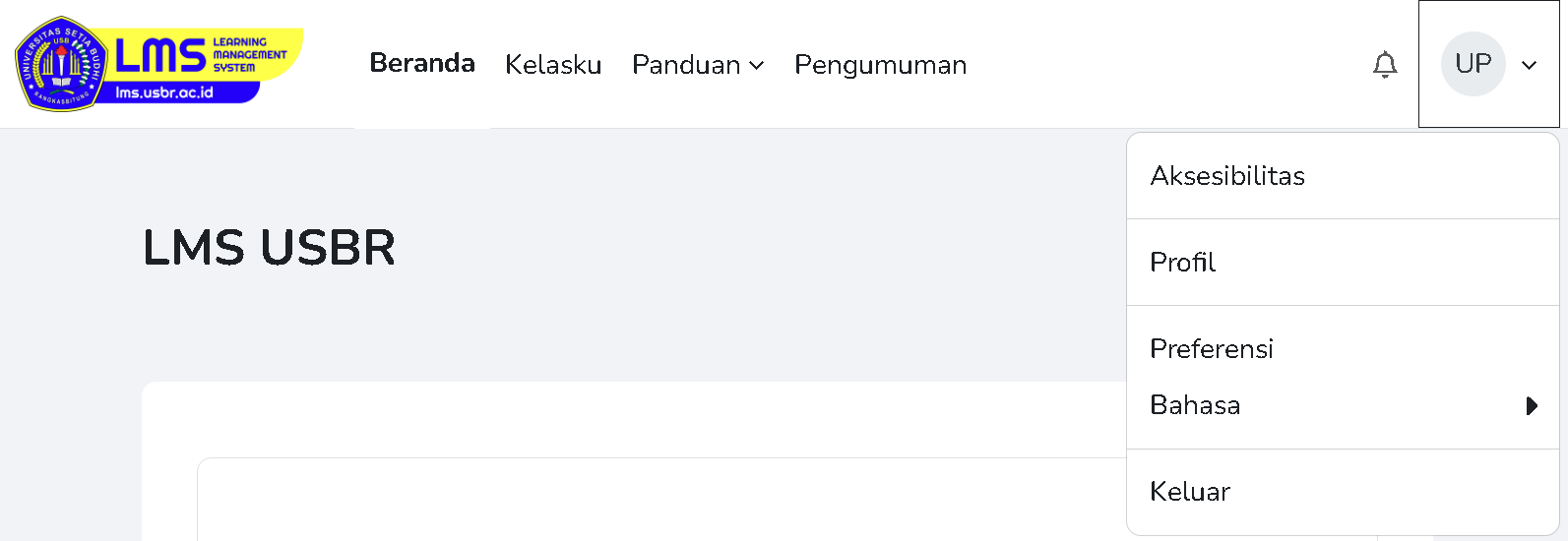Click the Learning Management System logo text
Image resolution: width=1568 pixels, height=541 pixels.
pyautogui.click(x=249, y=55)
